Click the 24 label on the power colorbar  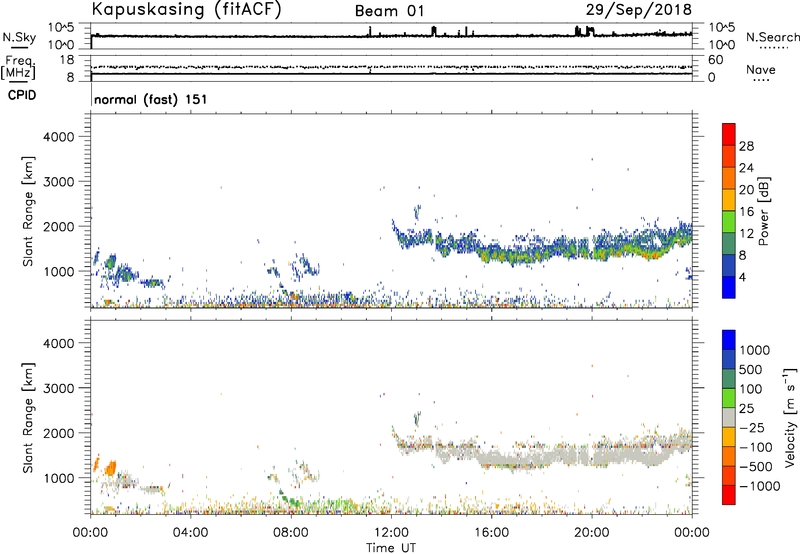[x=746, y=168]
